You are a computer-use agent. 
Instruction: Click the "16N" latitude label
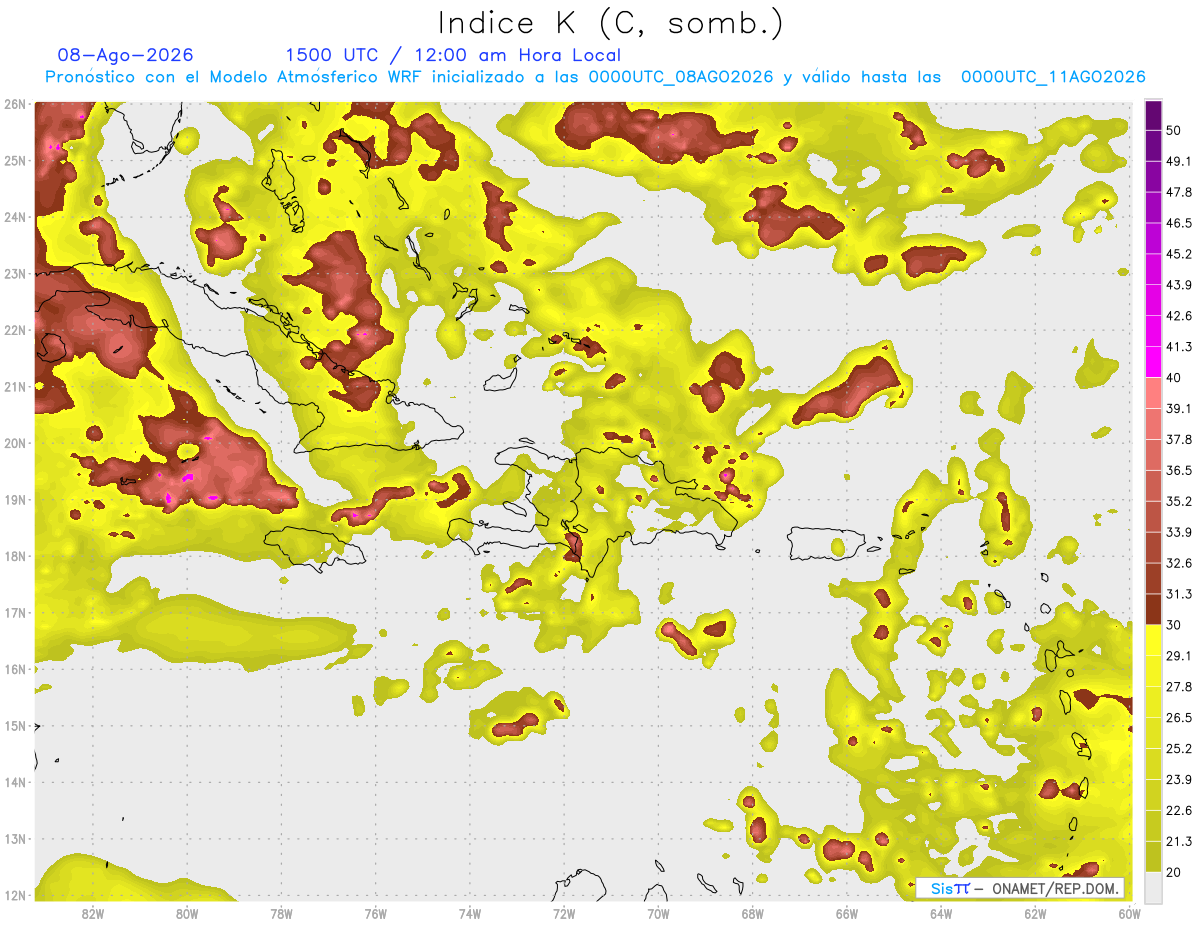click(14, 669)
